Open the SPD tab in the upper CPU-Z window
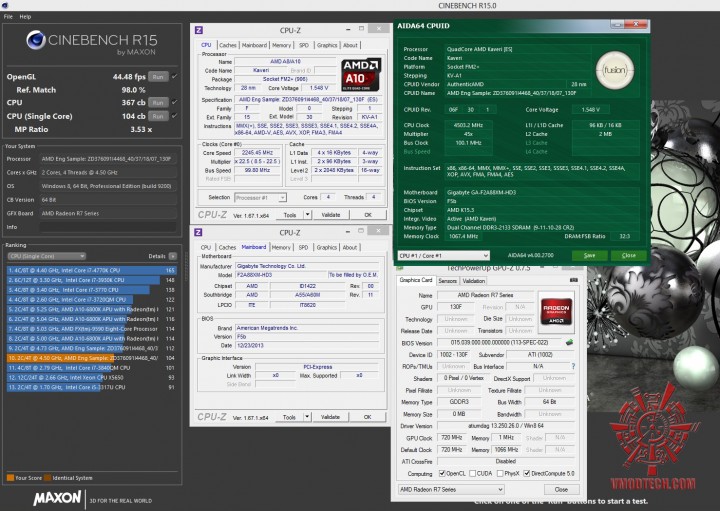 304,45
